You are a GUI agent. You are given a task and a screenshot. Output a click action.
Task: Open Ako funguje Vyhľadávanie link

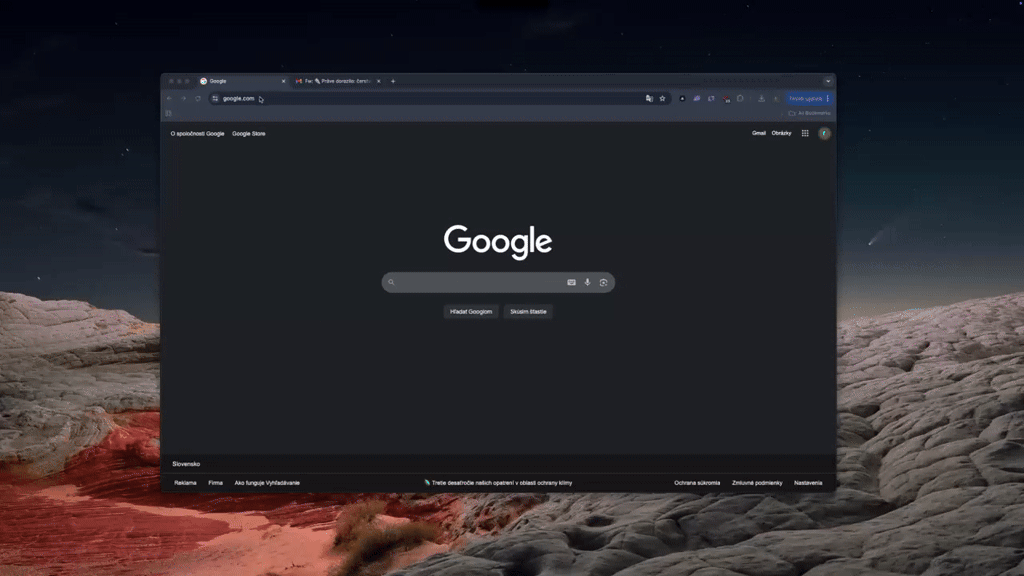click(267, 483)
